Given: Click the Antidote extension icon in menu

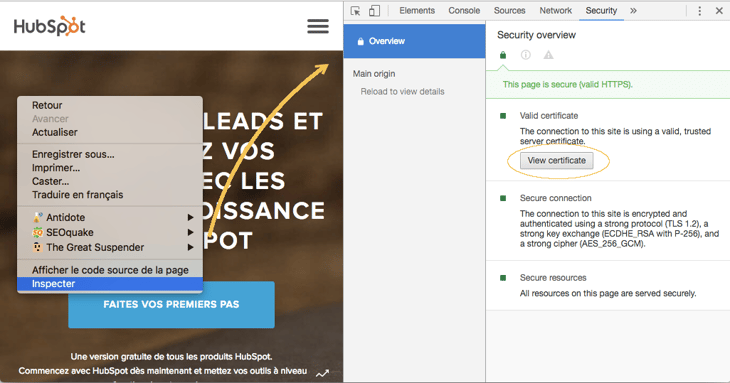Looking at the screenshot, I should [37, 217].
